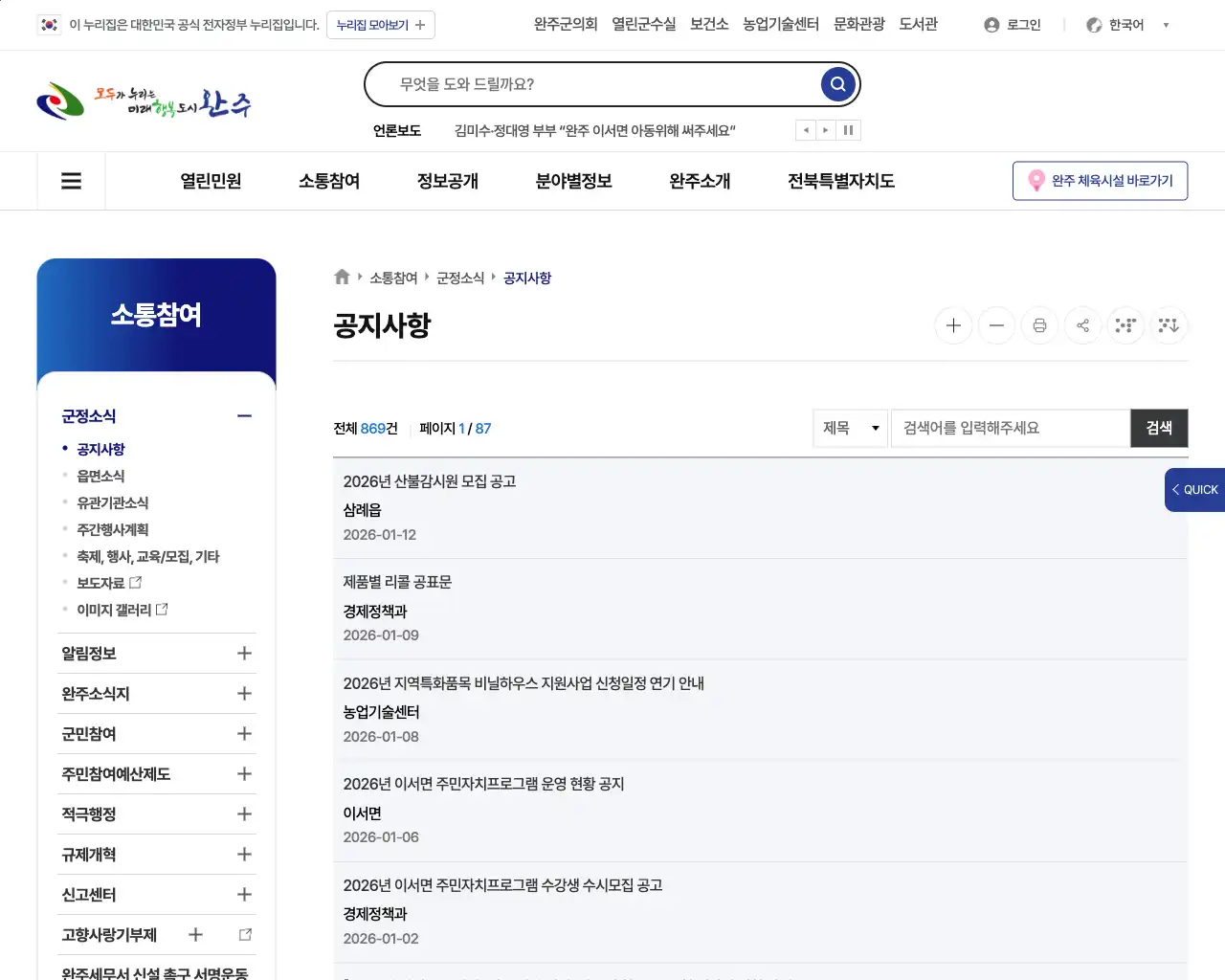Click the search magnifier icon

pyautogui.click(x=837, y=84)
